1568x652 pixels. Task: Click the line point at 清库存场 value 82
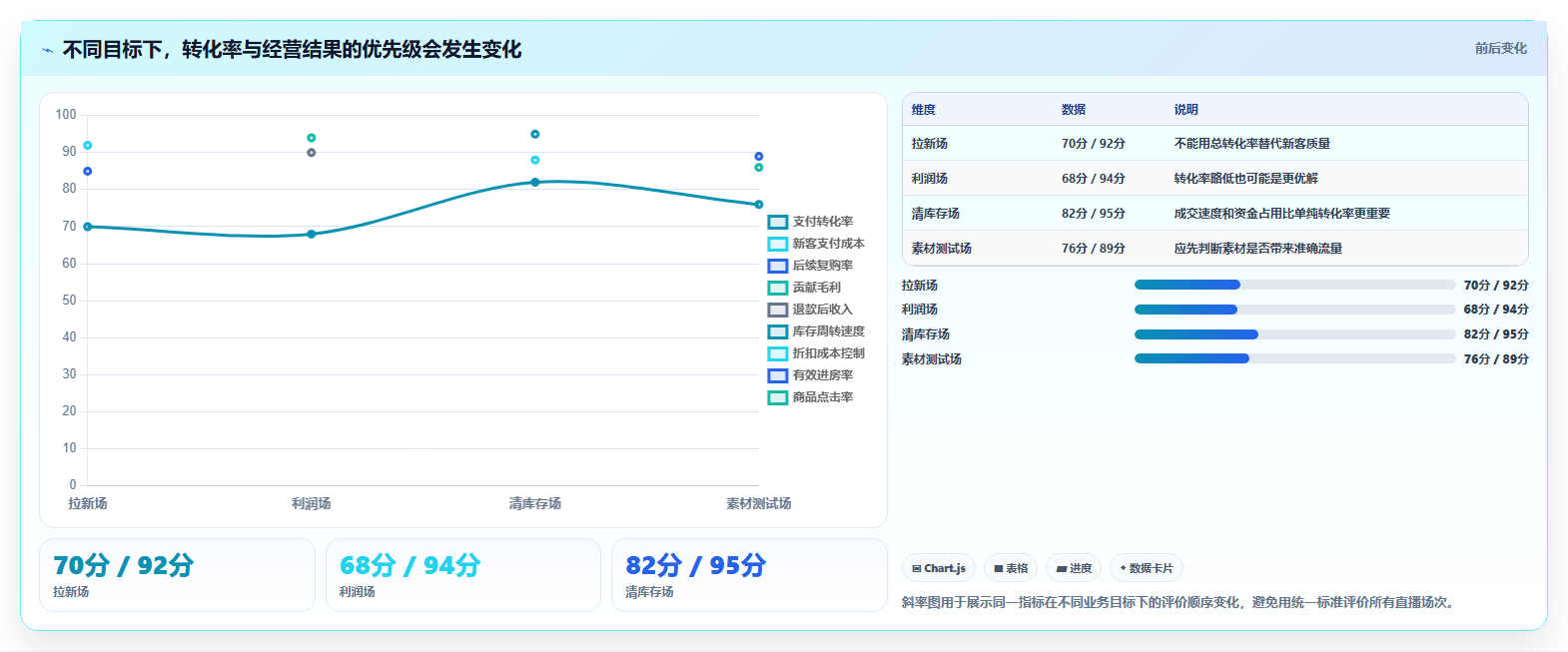pos(535,183)
